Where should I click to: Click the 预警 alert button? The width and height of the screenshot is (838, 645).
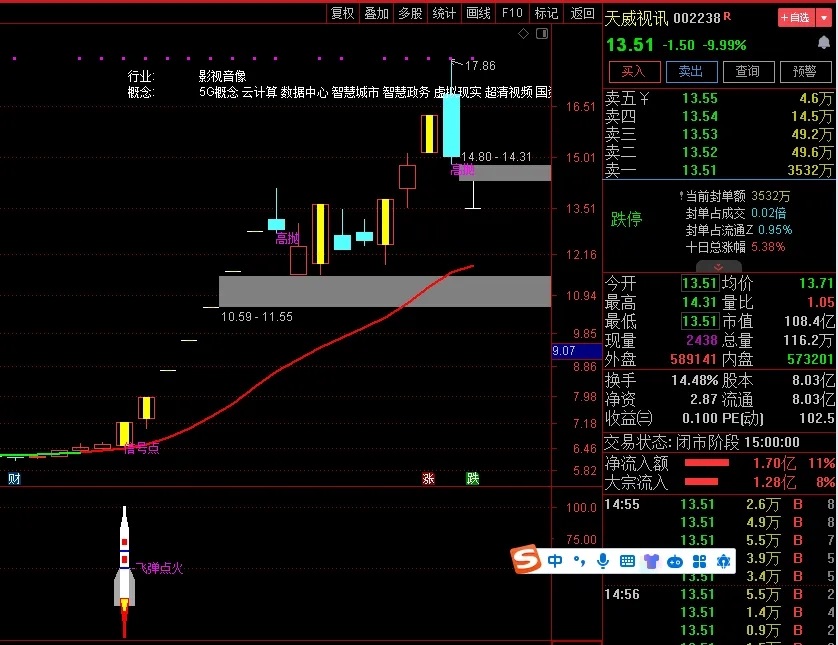[x=805, y=72]
